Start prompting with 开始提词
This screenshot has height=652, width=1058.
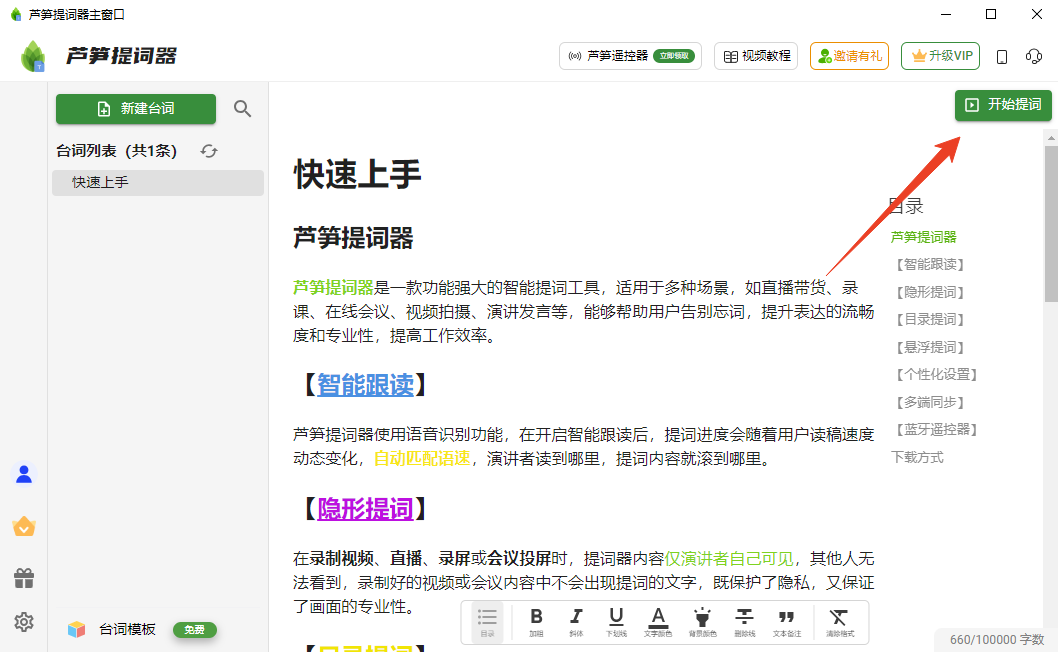point(1003,105)
